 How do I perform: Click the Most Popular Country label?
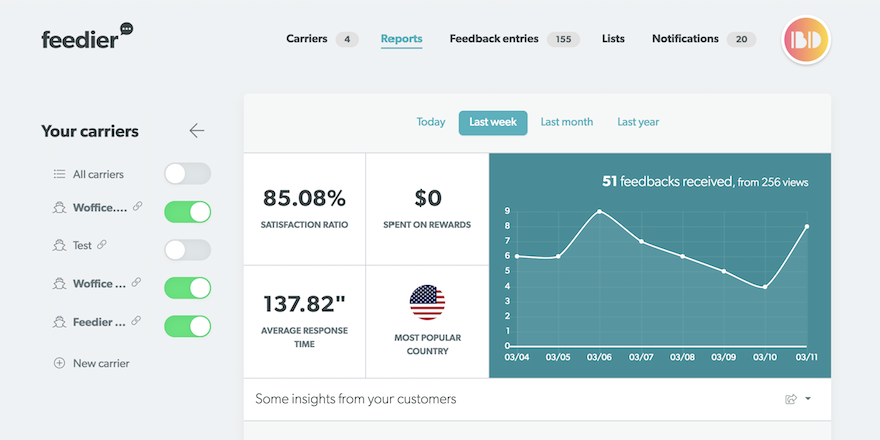coord(427,345)
